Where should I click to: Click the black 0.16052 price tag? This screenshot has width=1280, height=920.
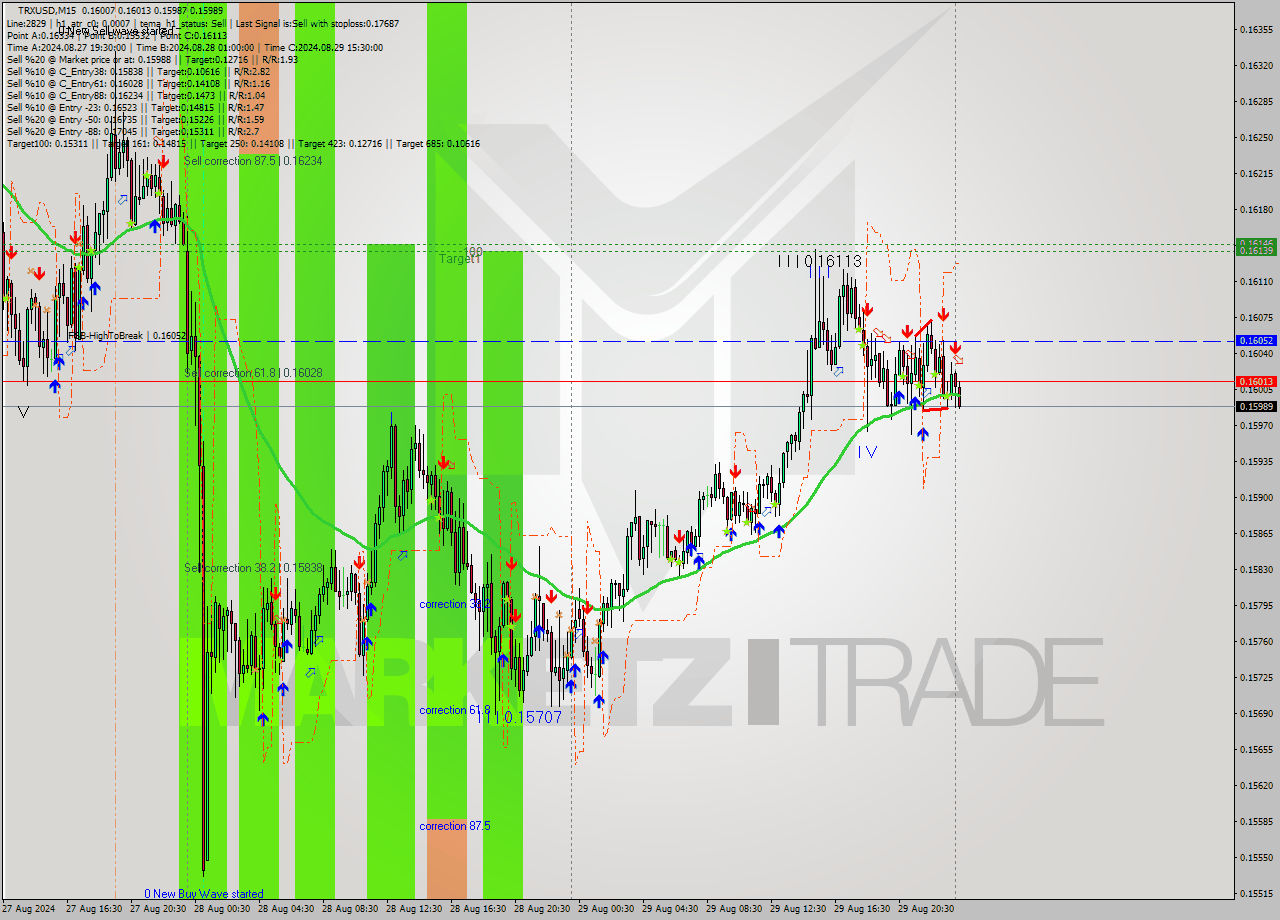[x=1256, y=341]
